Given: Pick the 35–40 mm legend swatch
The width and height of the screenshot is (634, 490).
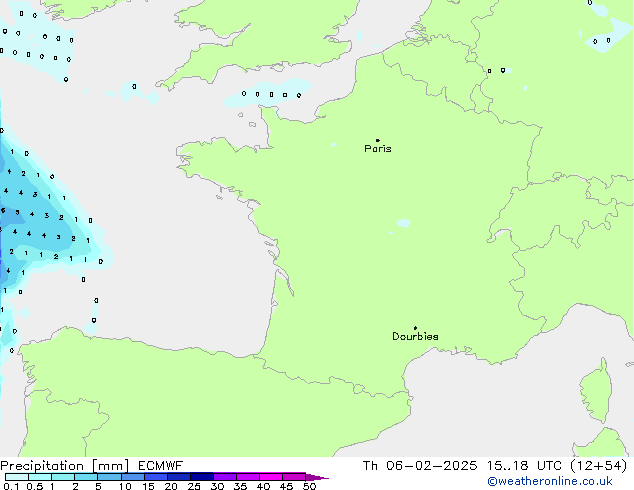Looking at the screenshot, I should coord(247,477).
